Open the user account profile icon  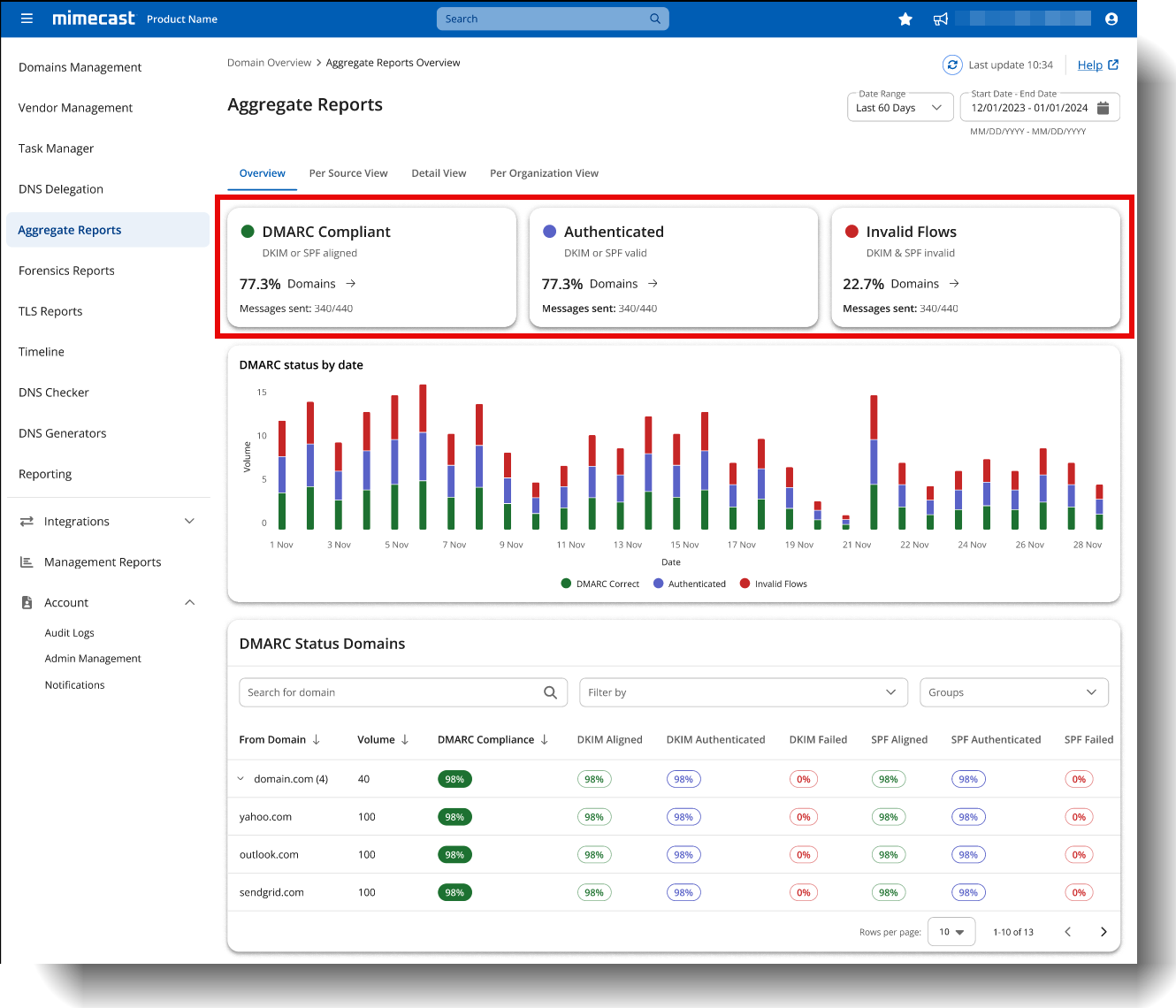(1111, 18)
